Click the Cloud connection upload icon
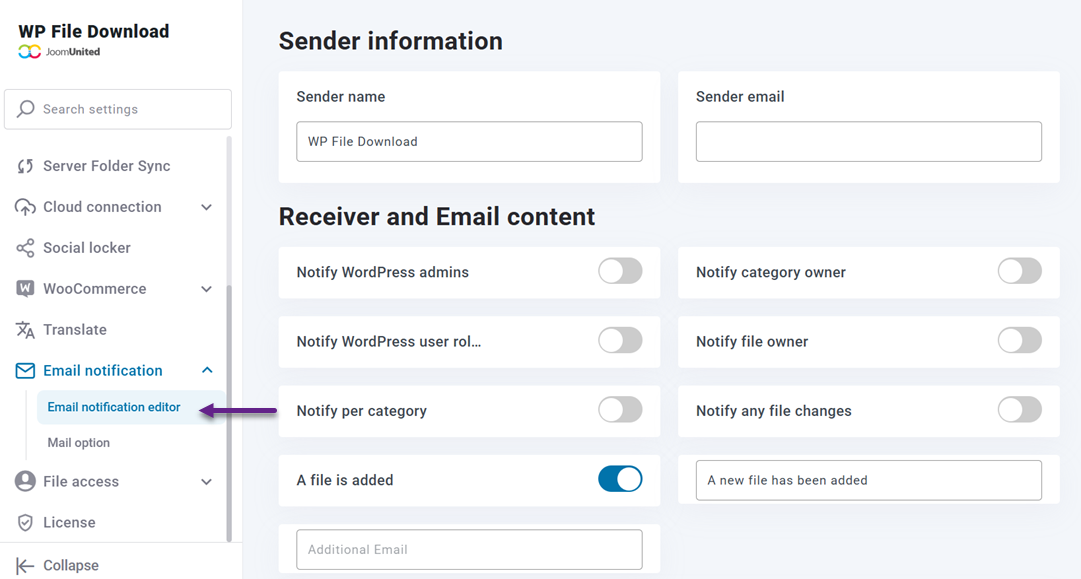The image size is (1081, 579). [25, 207]
